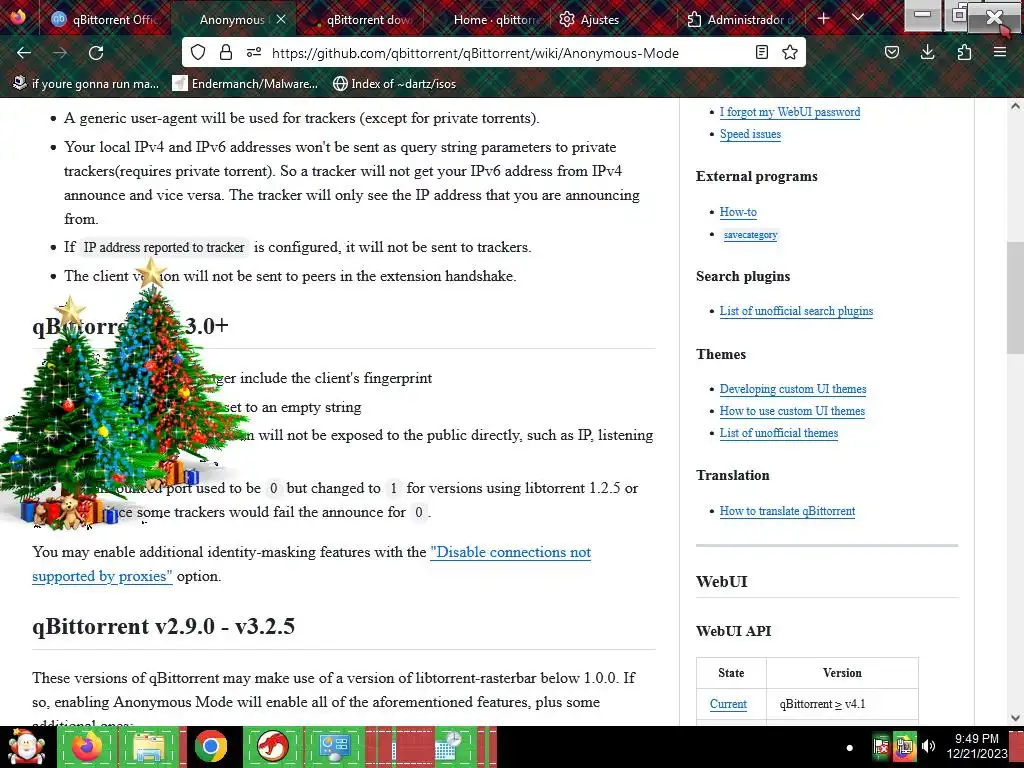Viewport: 1024px width, 768px height.
Task: Open the Speed issues link
Action: [x=750, y=134]
